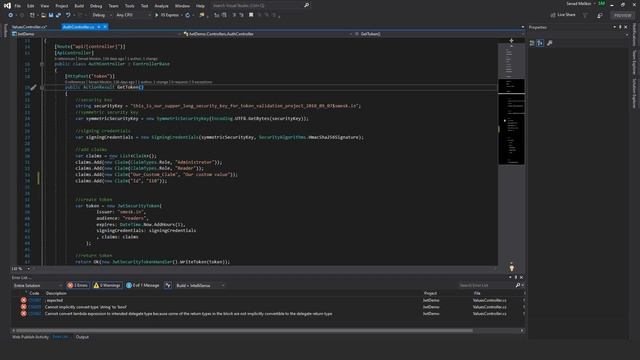The height and width of the screenshot is (360, 640).
Task: Click the New Project toolbar icon
Action: (x=32, y=15)
